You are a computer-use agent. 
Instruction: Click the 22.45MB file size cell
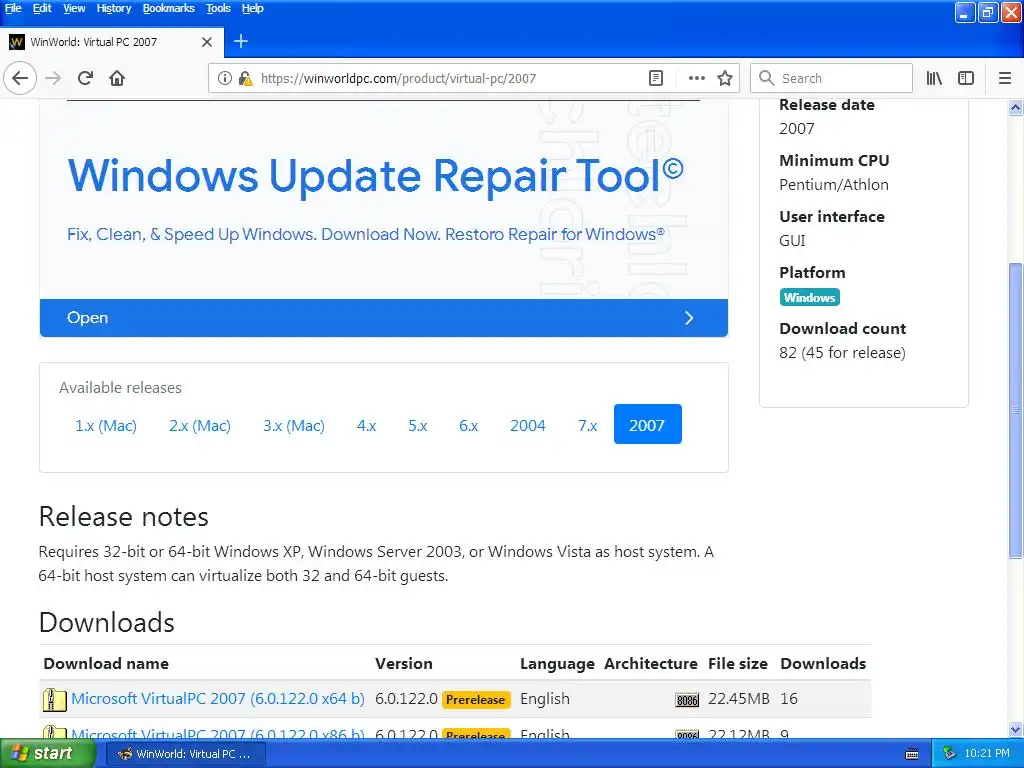(x=739, y=699)
